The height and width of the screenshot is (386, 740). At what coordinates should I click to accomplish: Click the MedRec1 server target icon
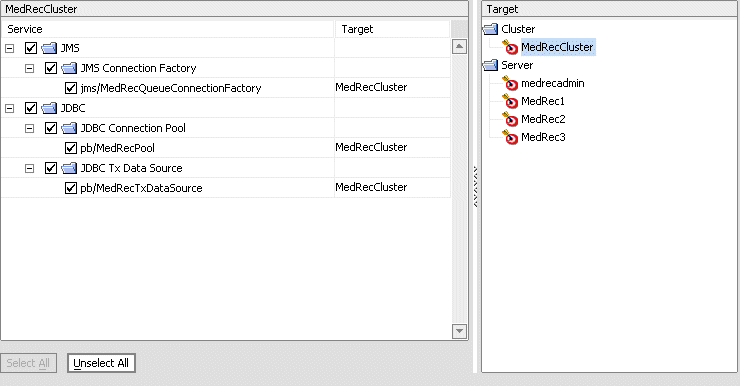point(510,101)
